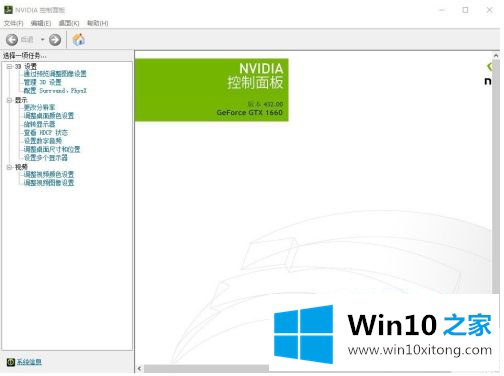Click the Forward arrow button in toolbar

coord(55,40)
